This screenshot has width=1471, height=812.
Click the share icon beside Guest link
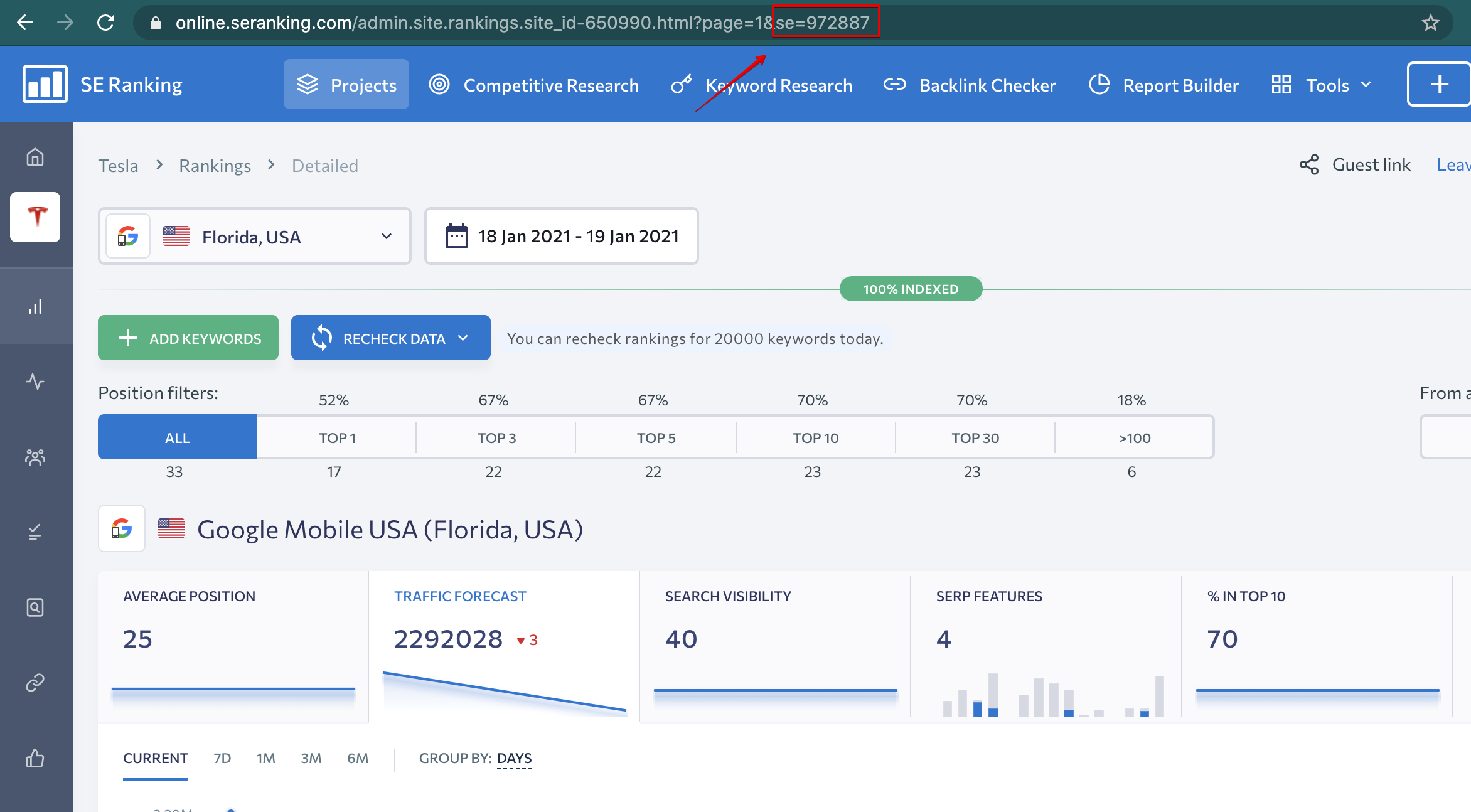[1309, 164]
